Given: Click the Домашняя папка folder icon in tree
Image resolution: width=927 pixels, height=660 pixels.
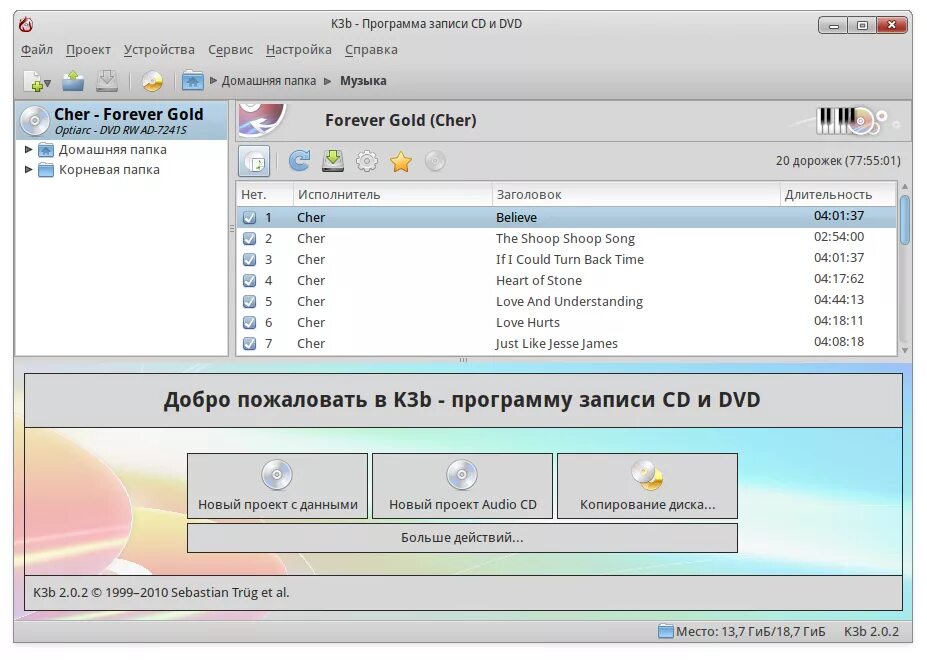Looking at the screenshot, I should 46,150.
